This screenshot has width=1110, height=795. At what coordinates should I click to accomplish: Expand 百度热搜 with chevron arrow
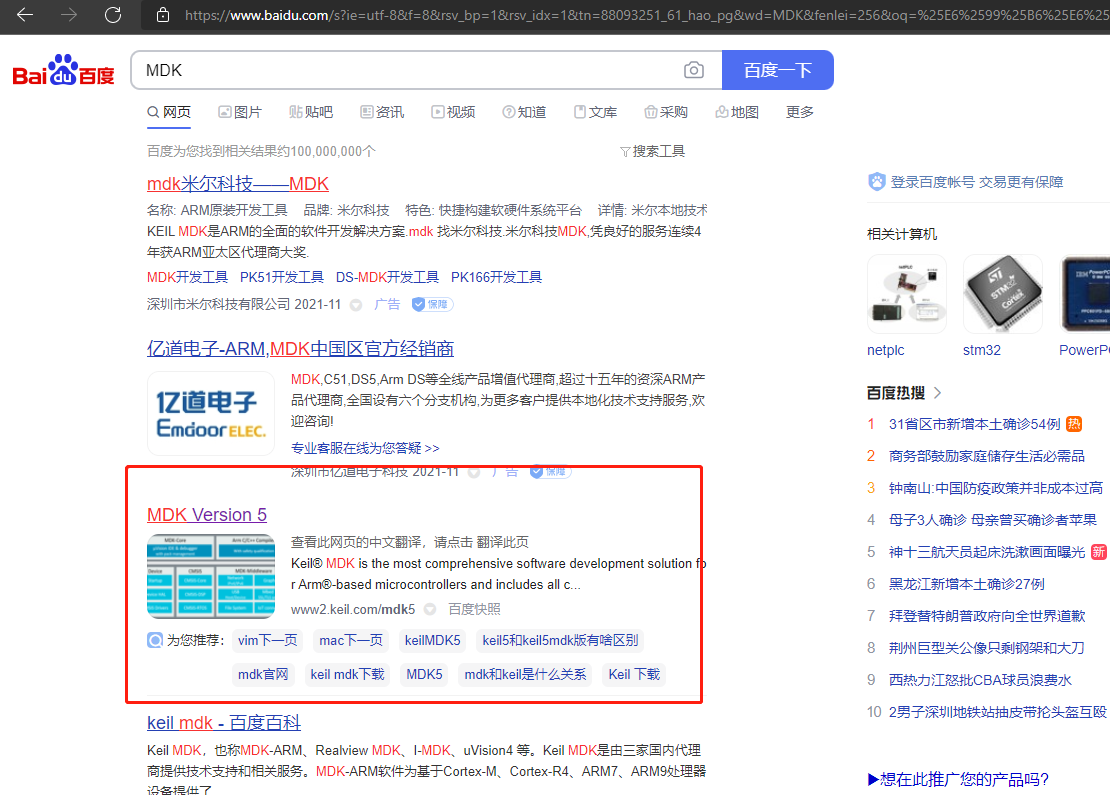pyautogui.click(x=938, y=393)
